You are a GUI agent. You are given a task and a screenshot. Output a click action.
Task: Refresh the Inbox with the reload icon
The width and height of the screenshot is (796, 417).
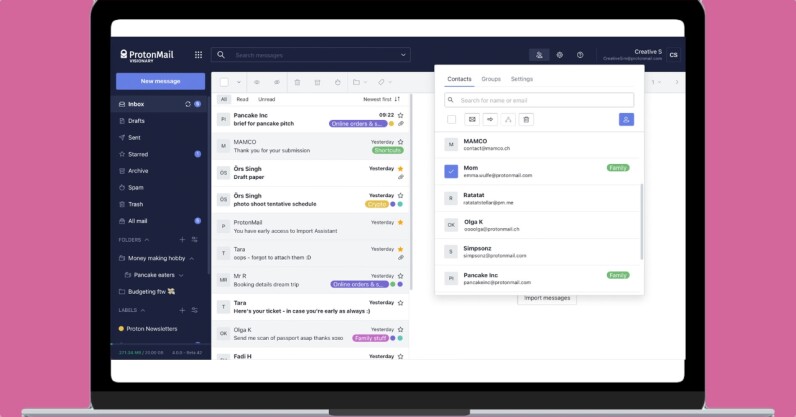click(x=187, y=104)
